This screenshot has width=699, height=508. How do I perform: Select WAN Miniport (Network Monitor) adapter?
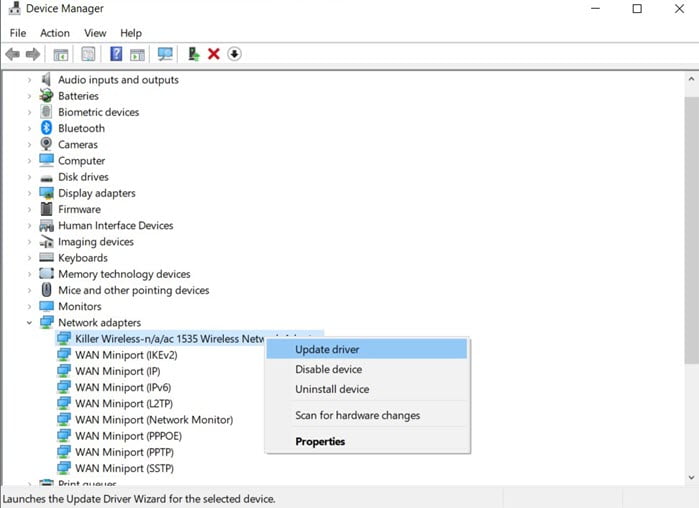[x=154, y=419]
